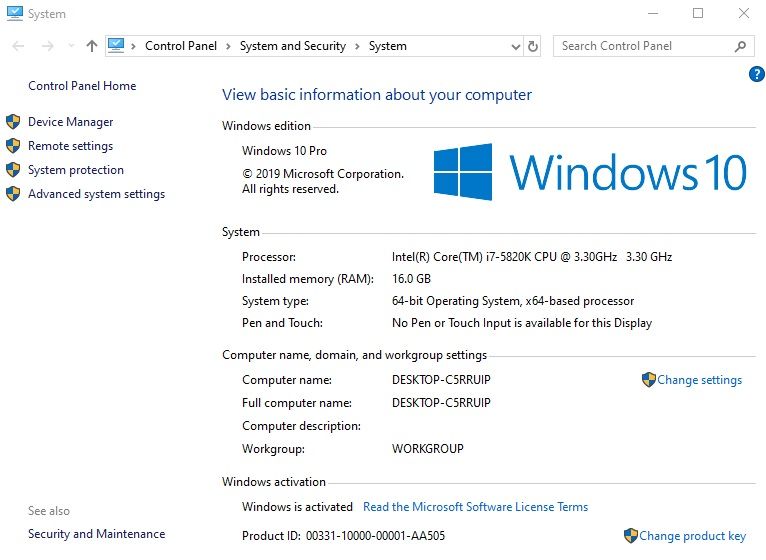Open Device Manager link
The image size is (766, 560).
click(70, 122)
